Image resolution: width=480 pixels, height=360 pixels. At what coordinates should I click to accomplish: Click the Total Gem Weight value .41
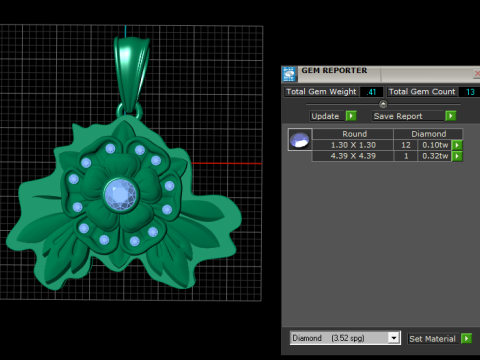[x=371, y=92]
